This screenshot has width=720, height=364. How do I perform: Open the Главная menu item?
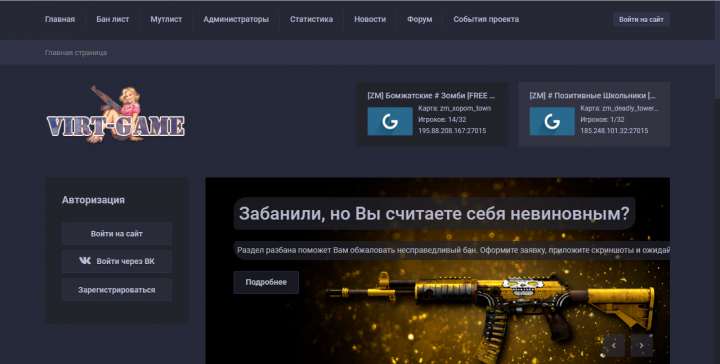(60, 19)
